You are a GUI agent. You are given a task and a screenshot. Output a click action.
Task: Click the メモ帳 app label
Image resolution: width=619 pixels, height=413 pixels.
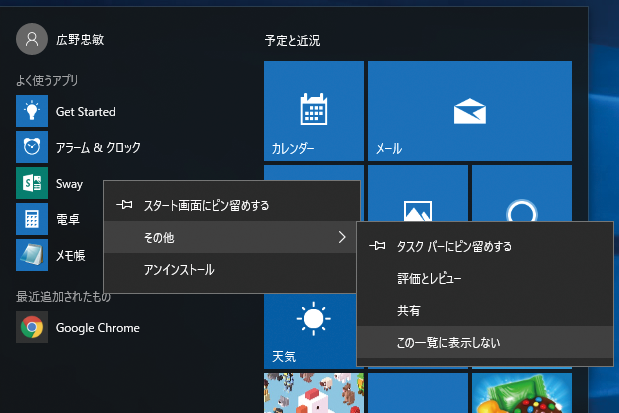[x=70, y=255]
